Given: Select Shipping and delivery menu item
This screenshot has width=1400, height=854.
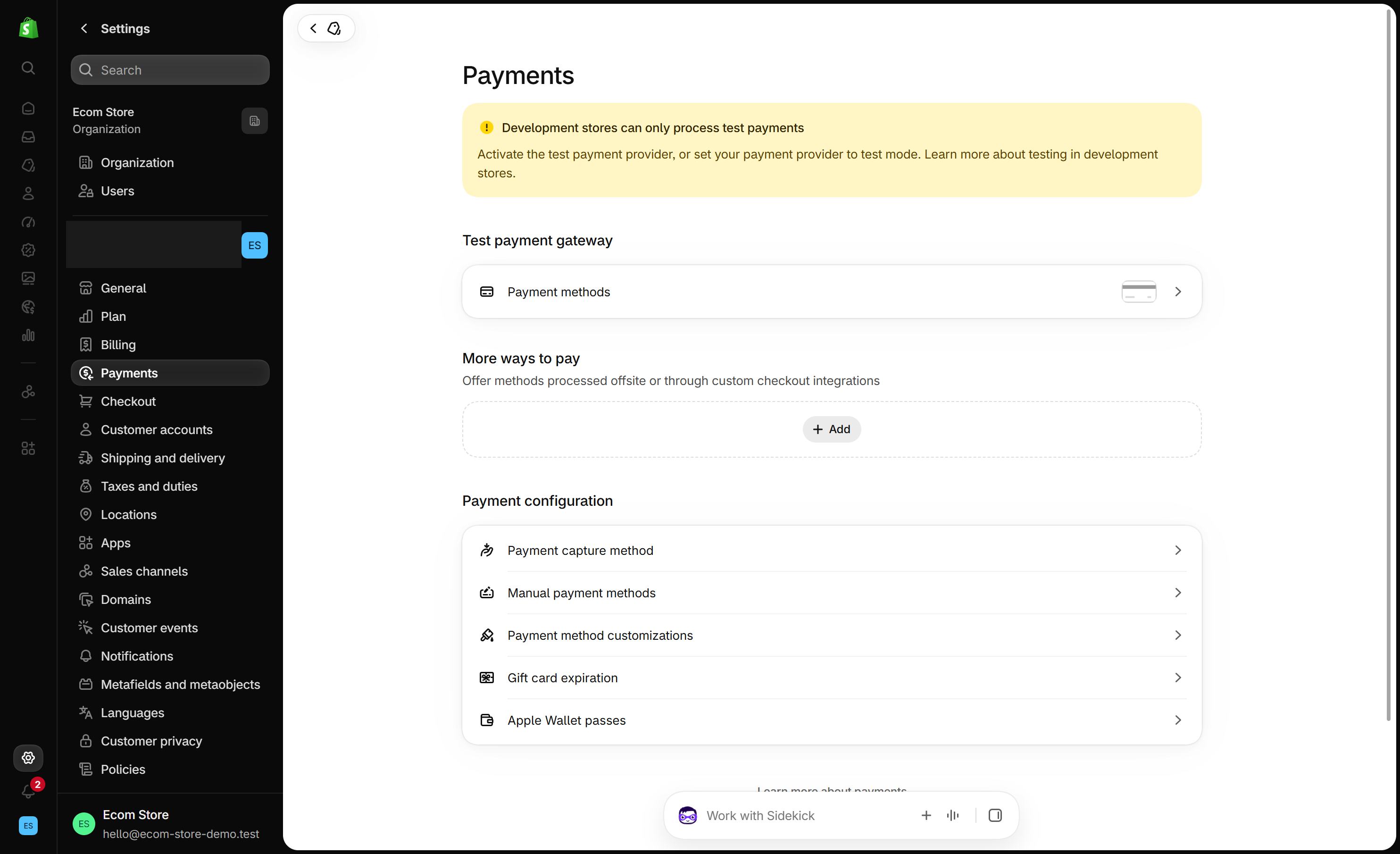Looking at the screenshot, I should (x=170, y=458).
